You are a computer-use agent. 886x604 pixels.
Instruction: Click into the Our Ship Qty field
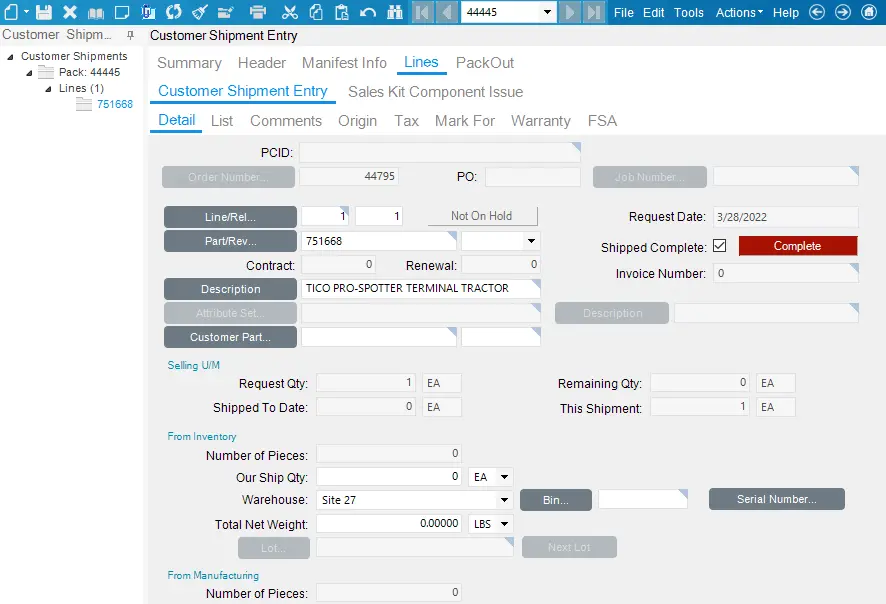coord(389,477)
